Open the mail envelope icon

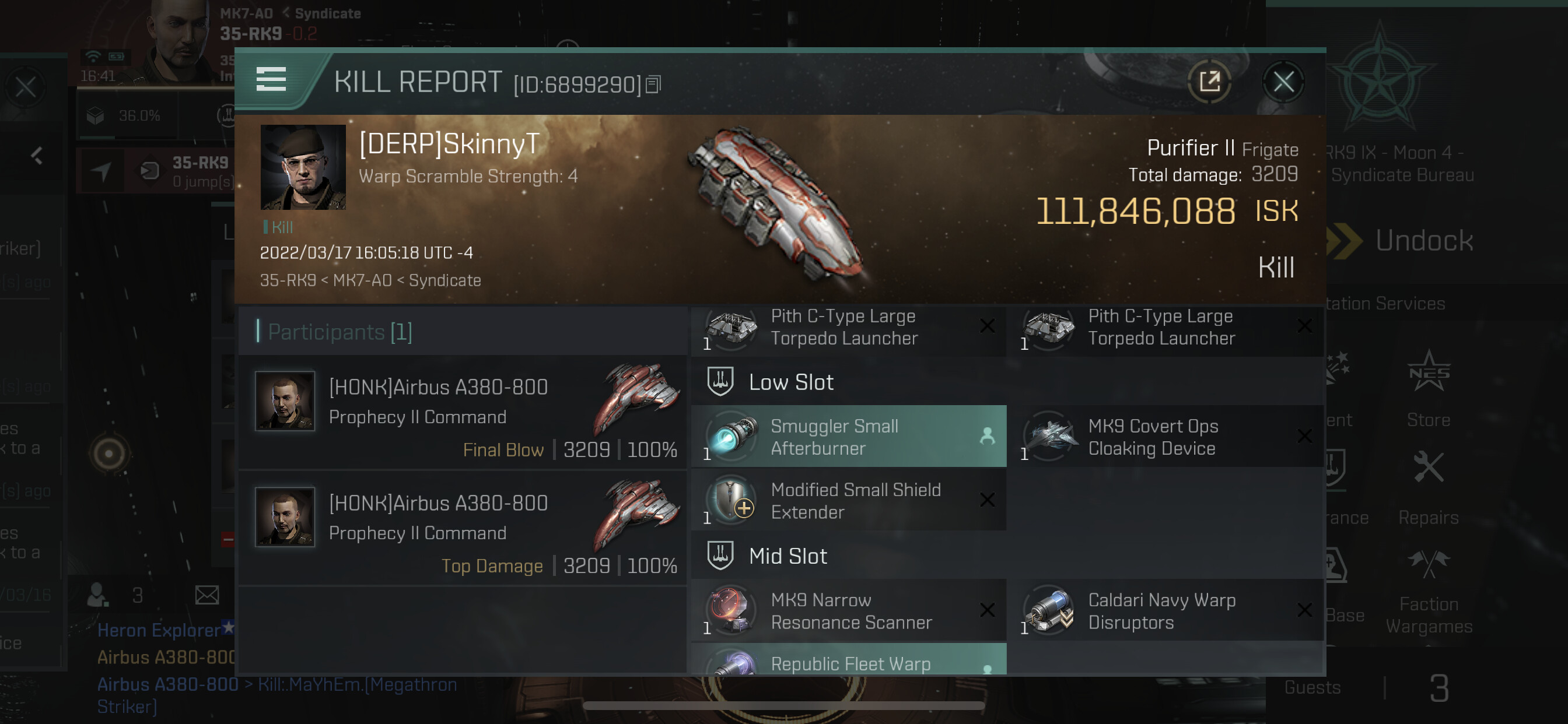click(207, 595)
